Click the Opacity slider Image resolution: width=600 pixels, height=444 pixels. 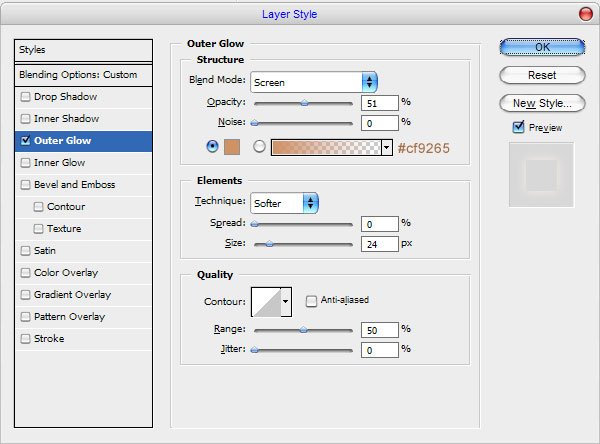(x=304, y=102)
